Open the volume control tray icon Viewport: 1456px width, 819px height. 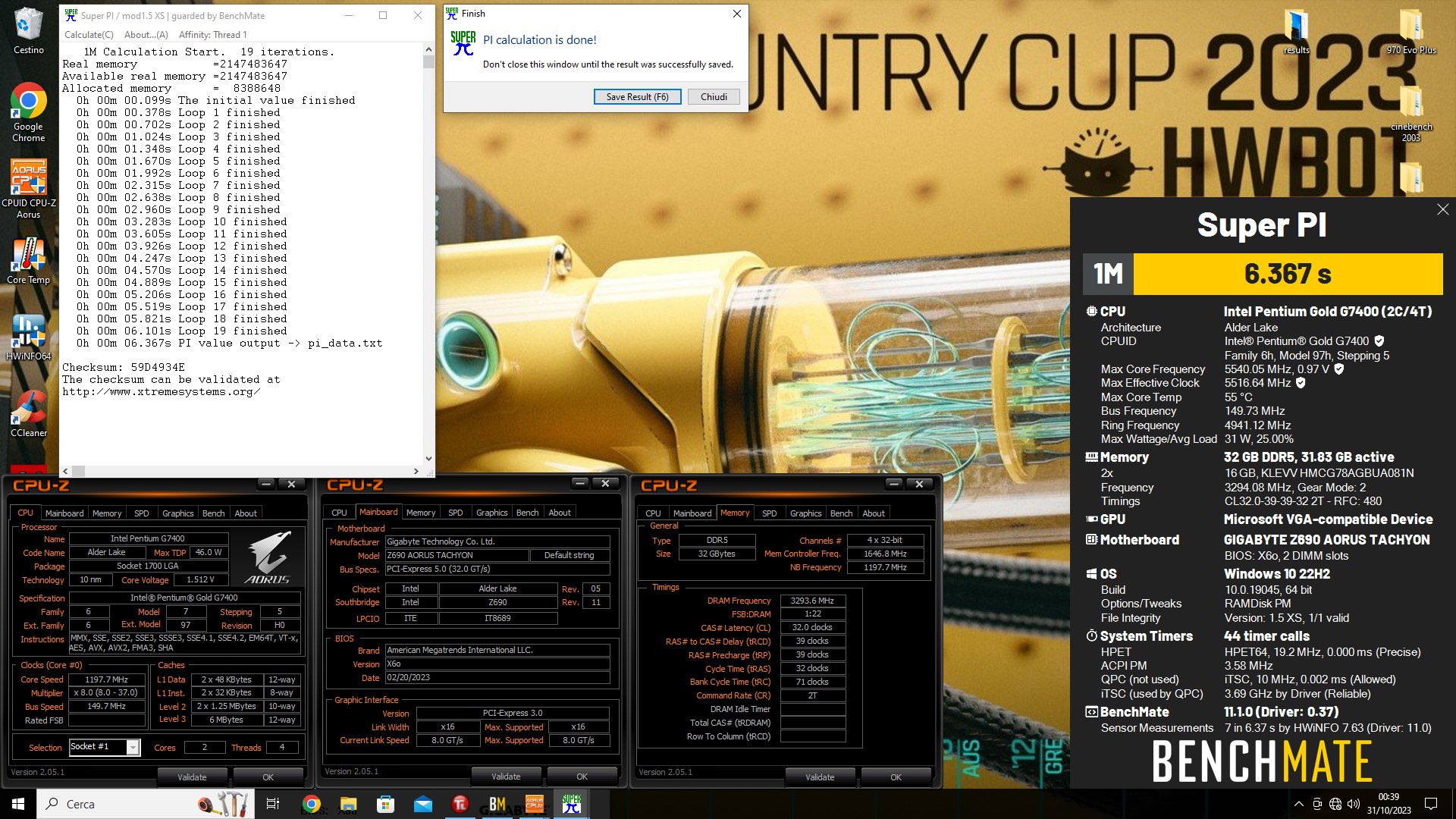pos(1354,804)
